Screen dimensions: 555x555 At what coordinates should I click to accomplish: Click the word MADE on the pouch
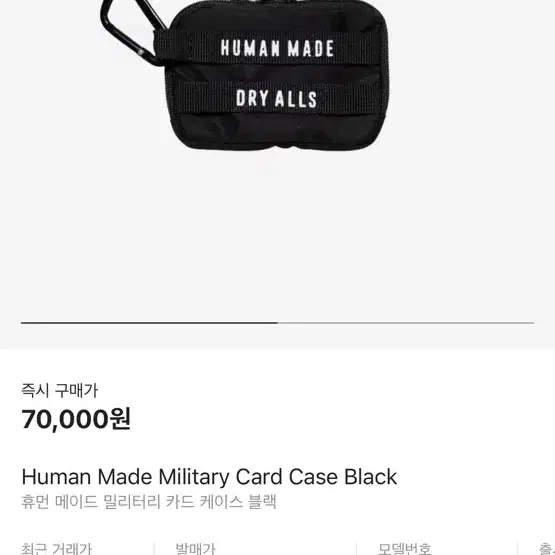310,48
